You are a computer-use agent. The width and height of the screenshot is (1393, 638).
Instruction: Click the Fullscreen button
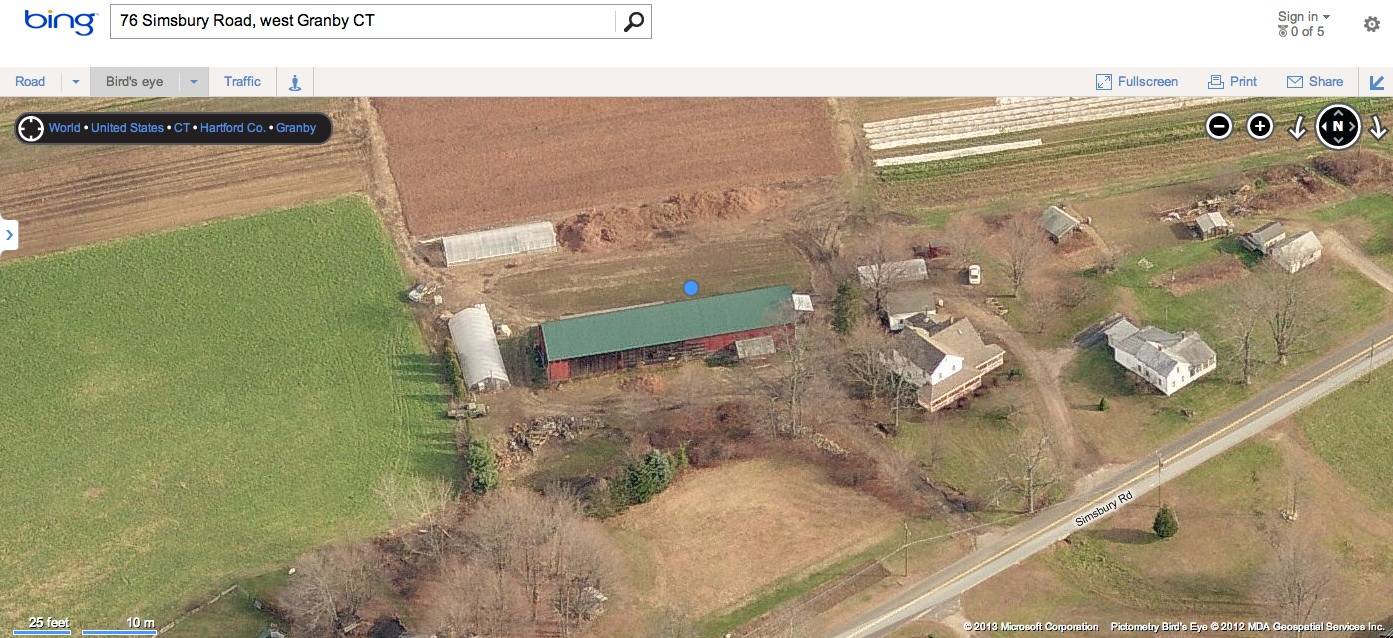pos(1137,82)
